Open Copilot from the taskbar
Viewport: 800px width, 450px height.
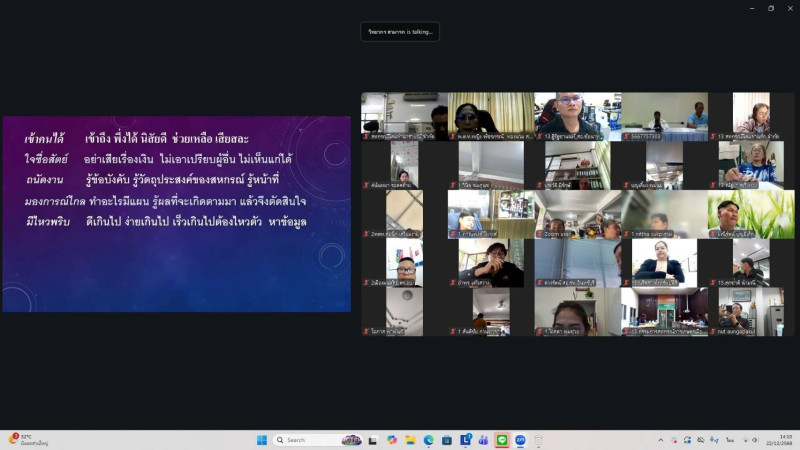[x=392, y=440]
